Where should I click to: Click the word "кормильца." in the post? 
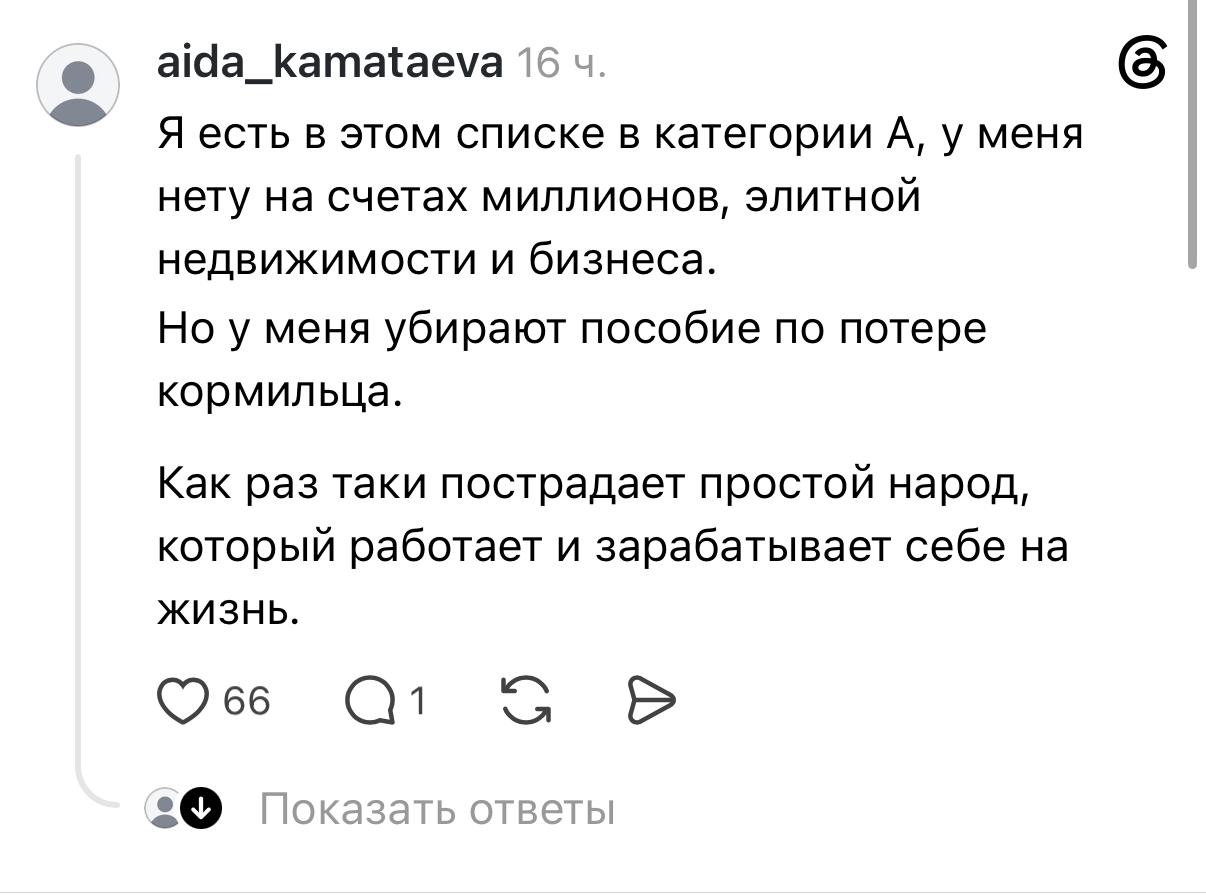[280, 394]
